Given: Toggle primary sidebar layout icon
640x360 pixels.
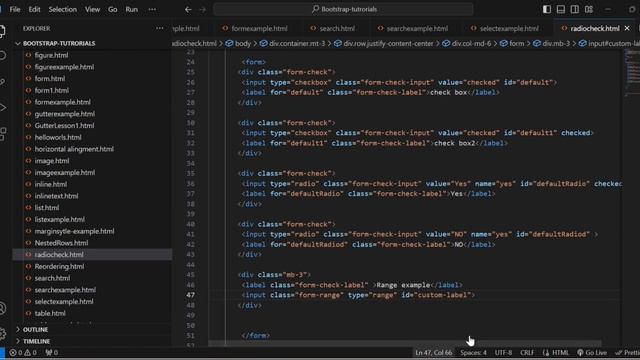Looking at the screenshot, I should (x=547, y=9).
